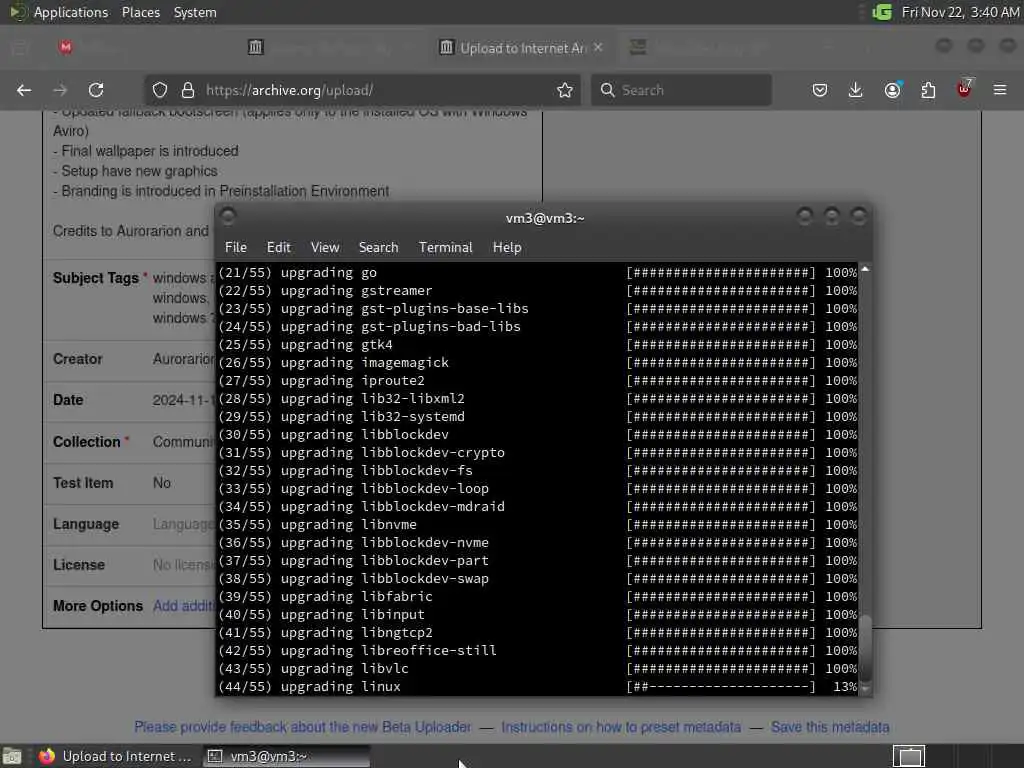Click the terminal scrollbar down arrow
This screenshot has height=768, width=1024.
[865, 689]
